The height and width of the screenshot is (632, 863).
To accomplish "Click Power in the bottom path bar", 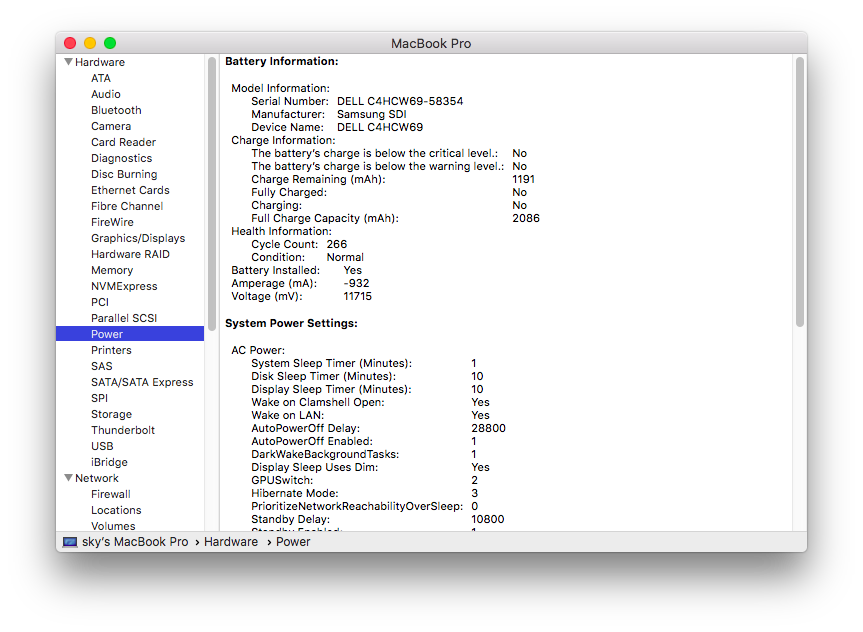I will 293,542.
